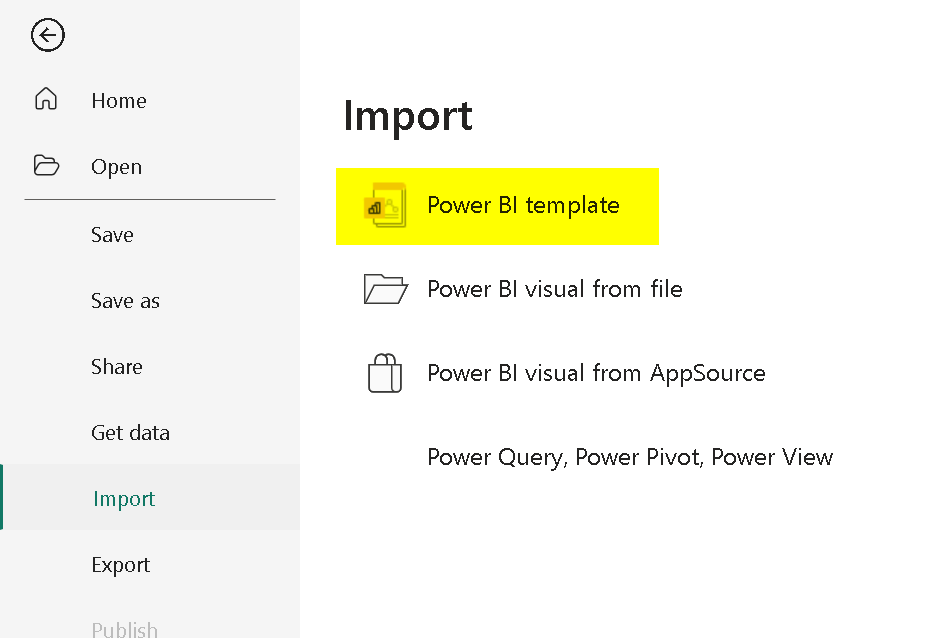Click the Power BI template file icon
This screenshot has height=638, width=931.
click(x=385, y=206)
